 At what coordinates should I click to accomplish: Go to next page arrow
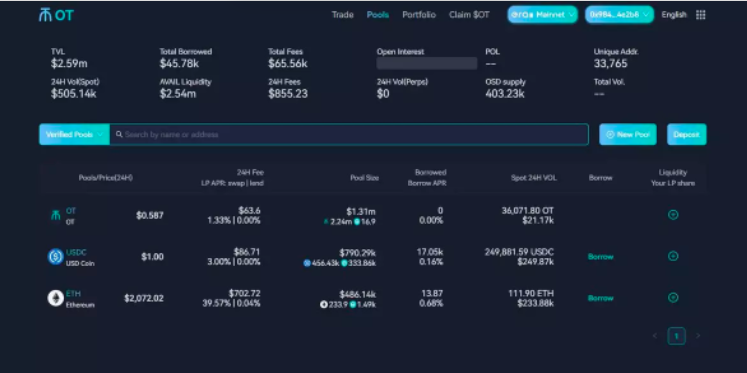coord(698,336)
